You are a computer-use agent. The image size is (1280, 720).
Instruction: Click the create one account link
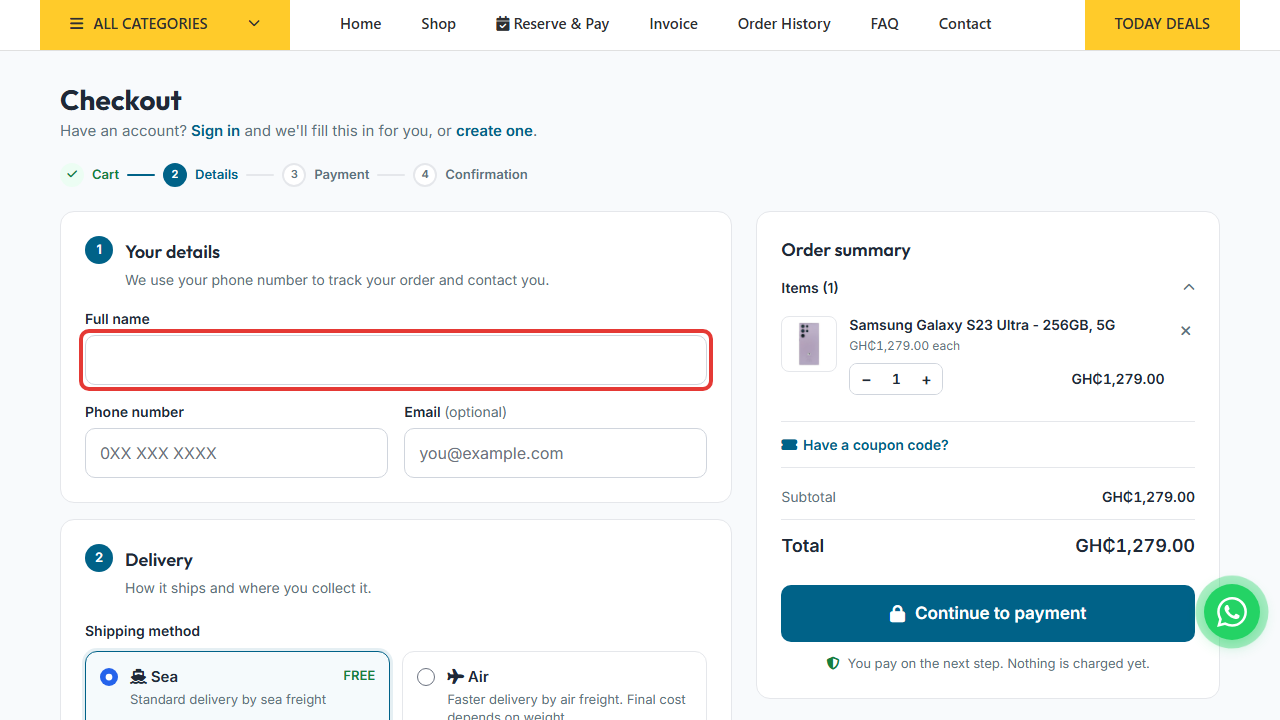pos(494,131)
